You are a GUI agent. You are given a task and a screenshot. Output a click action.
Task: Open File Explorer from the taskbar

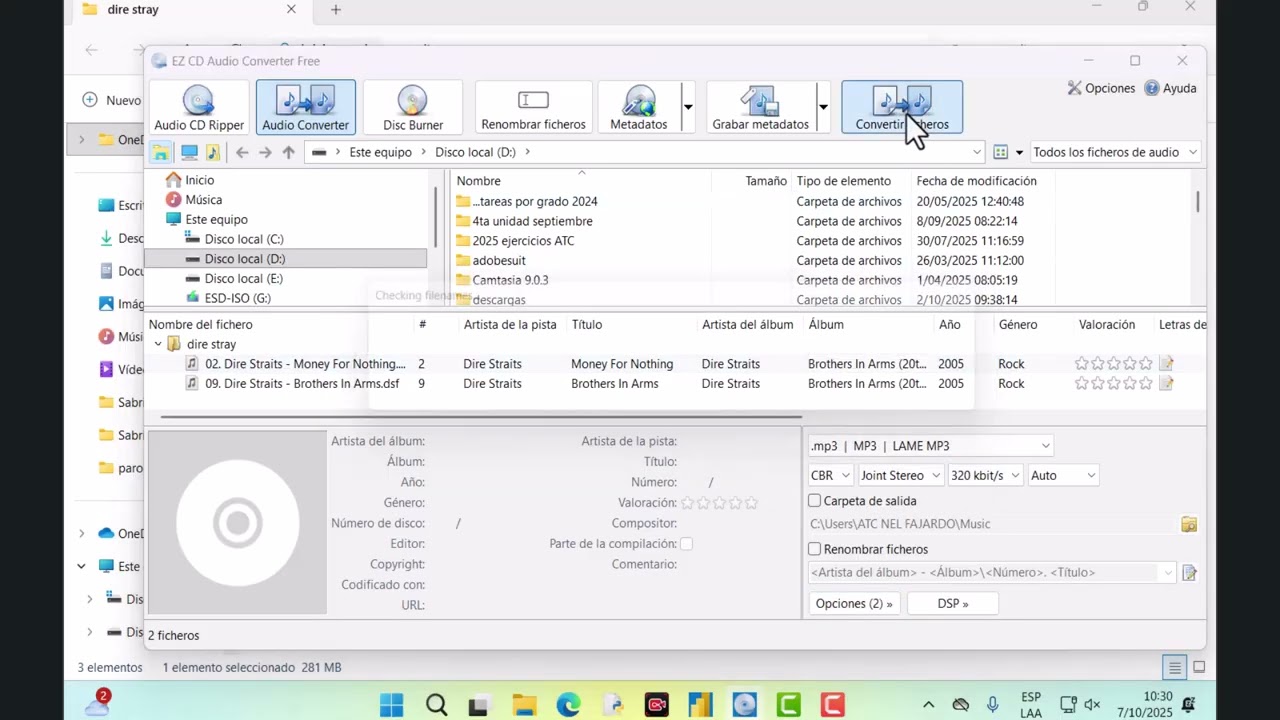[x=524, y=705]
